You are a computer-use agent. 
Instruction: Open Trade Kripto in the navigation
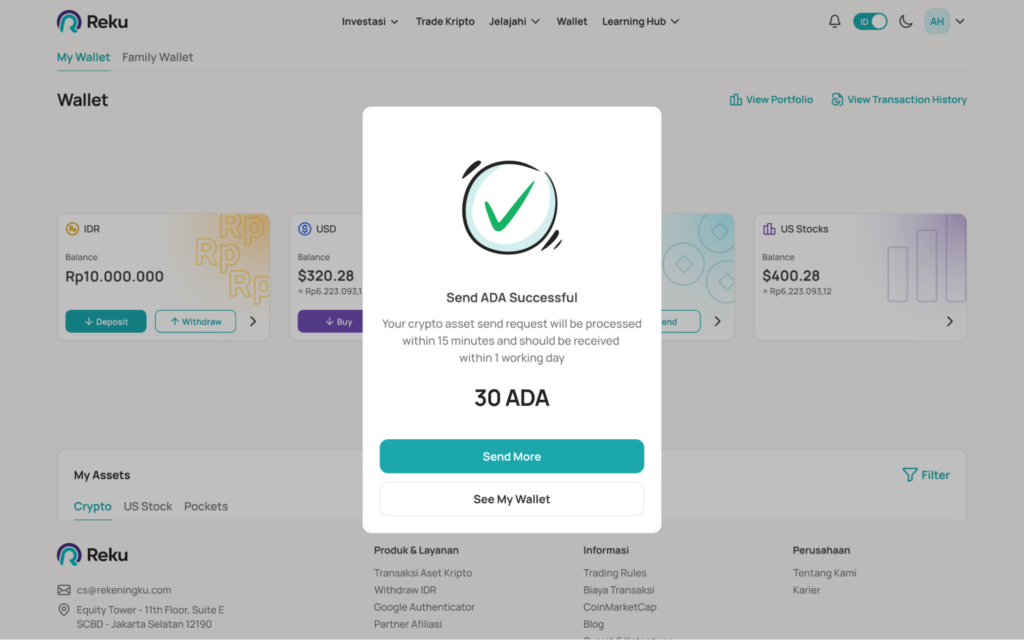[444, 21]
